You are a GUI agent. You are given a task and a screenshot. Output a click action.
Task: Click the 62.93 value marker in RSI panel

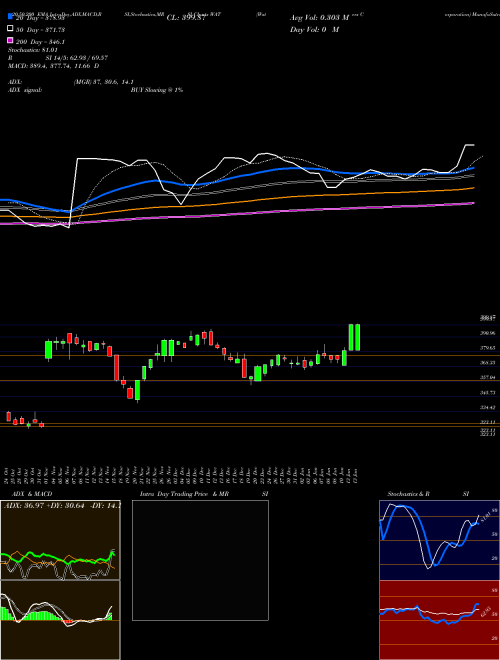[x=484, y=611]
